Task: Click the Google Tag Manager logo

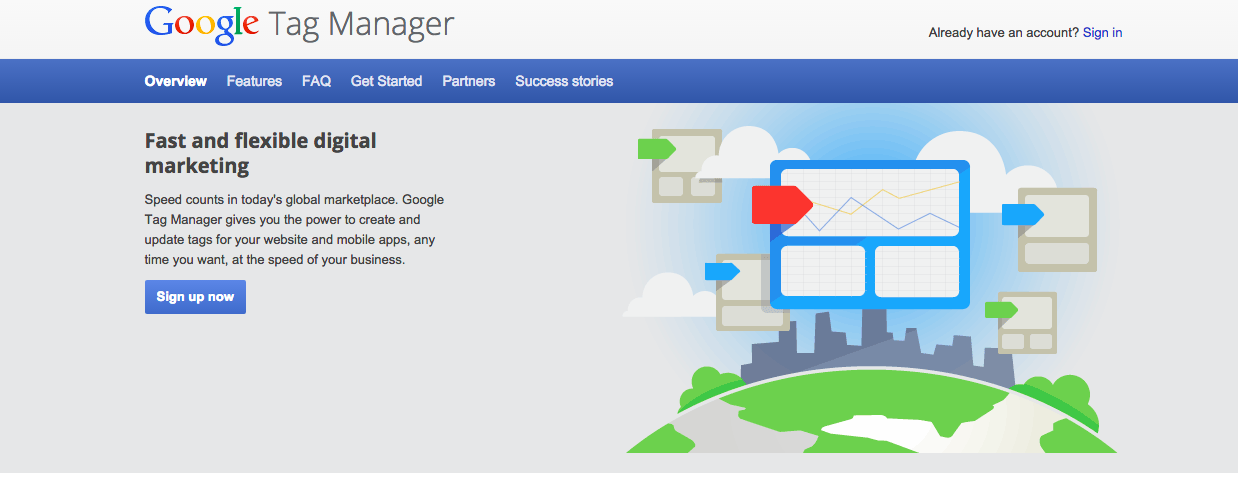Action: point(299,23)
